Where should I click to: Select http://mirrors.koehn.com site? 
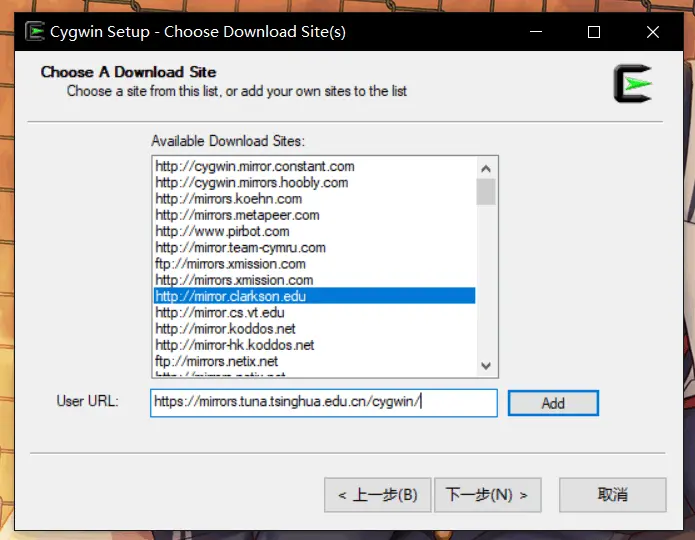click(x=315, y=199)
